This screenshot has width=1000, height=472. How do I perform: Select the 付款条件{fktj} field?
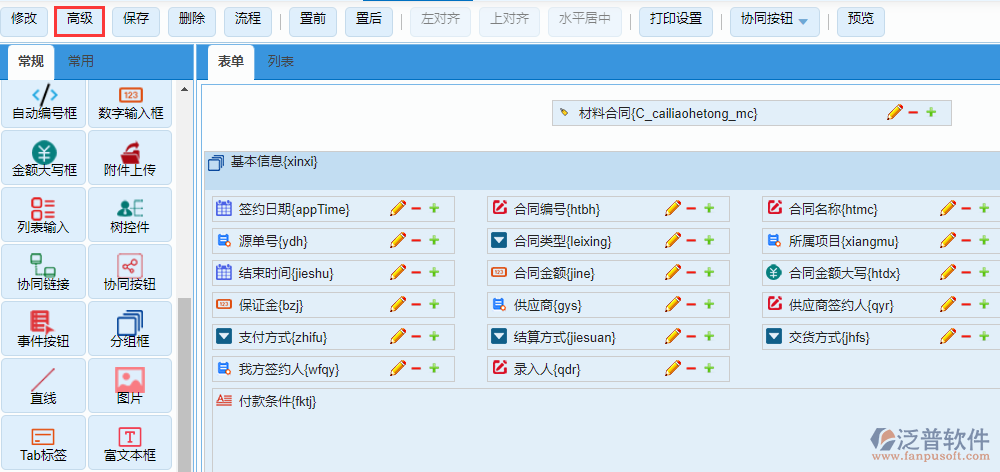click(606, 429)
